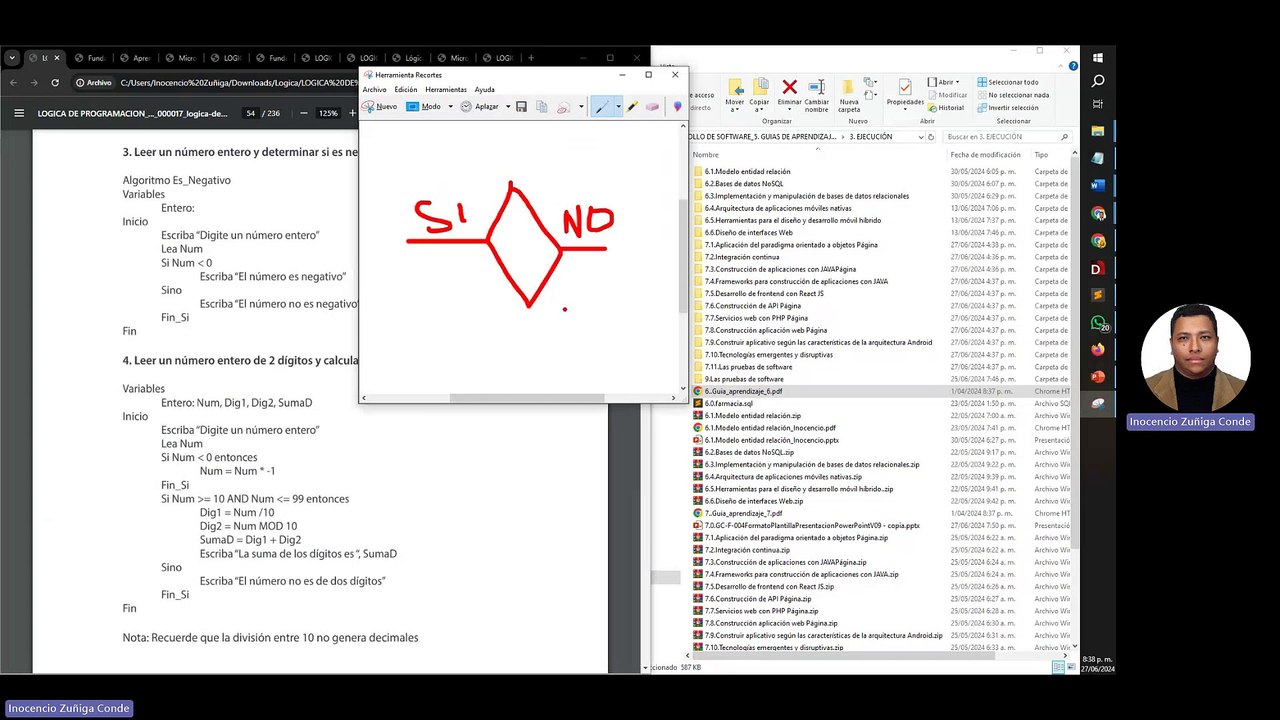Image resolution: width=1280 pixels, height=720 pixels.
Task: Click Invertir selección in Explorer
Action: [x=1007, y=108]
